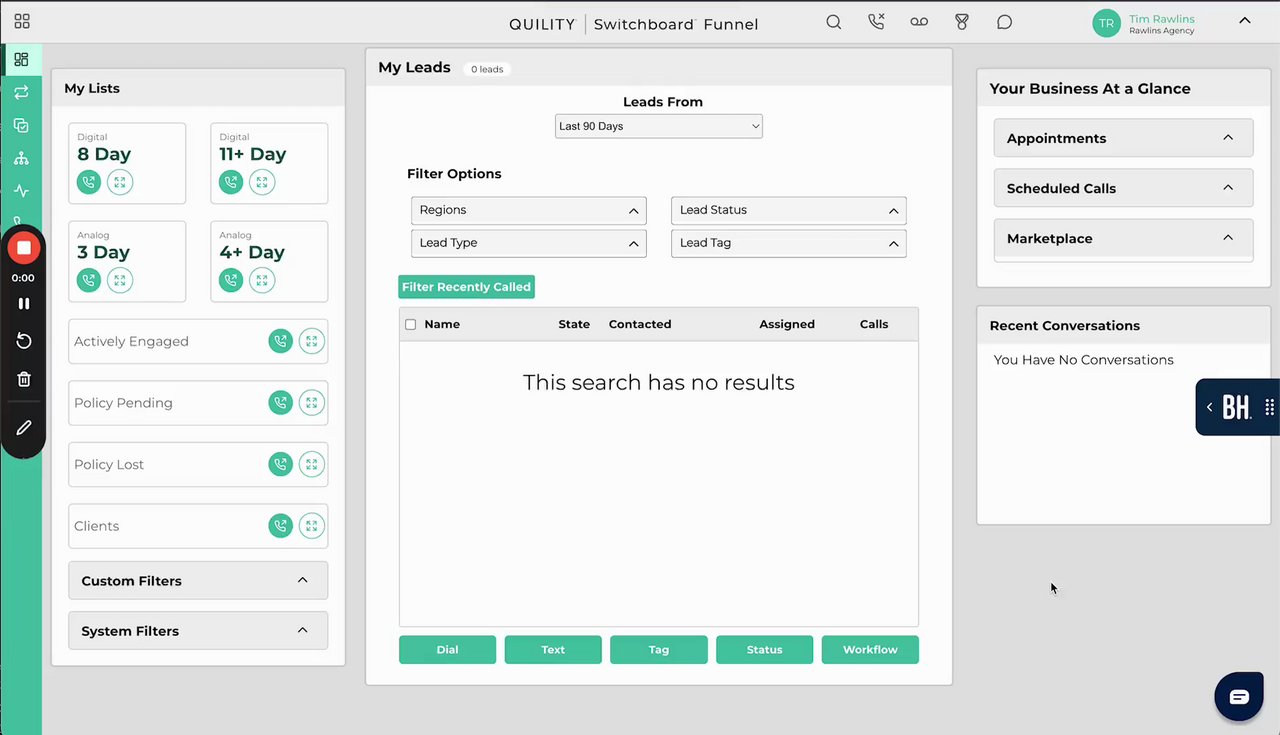Viewport: 1280px width, 735px height.
Task: Expand the Digital 8 Day list
Action: pos(120,182)
